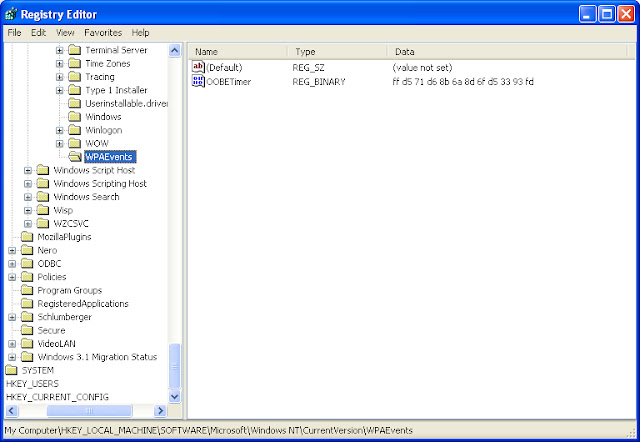The image size is (640, 442).
Task: Click the WOW folder icon
Action: [75, 144]
